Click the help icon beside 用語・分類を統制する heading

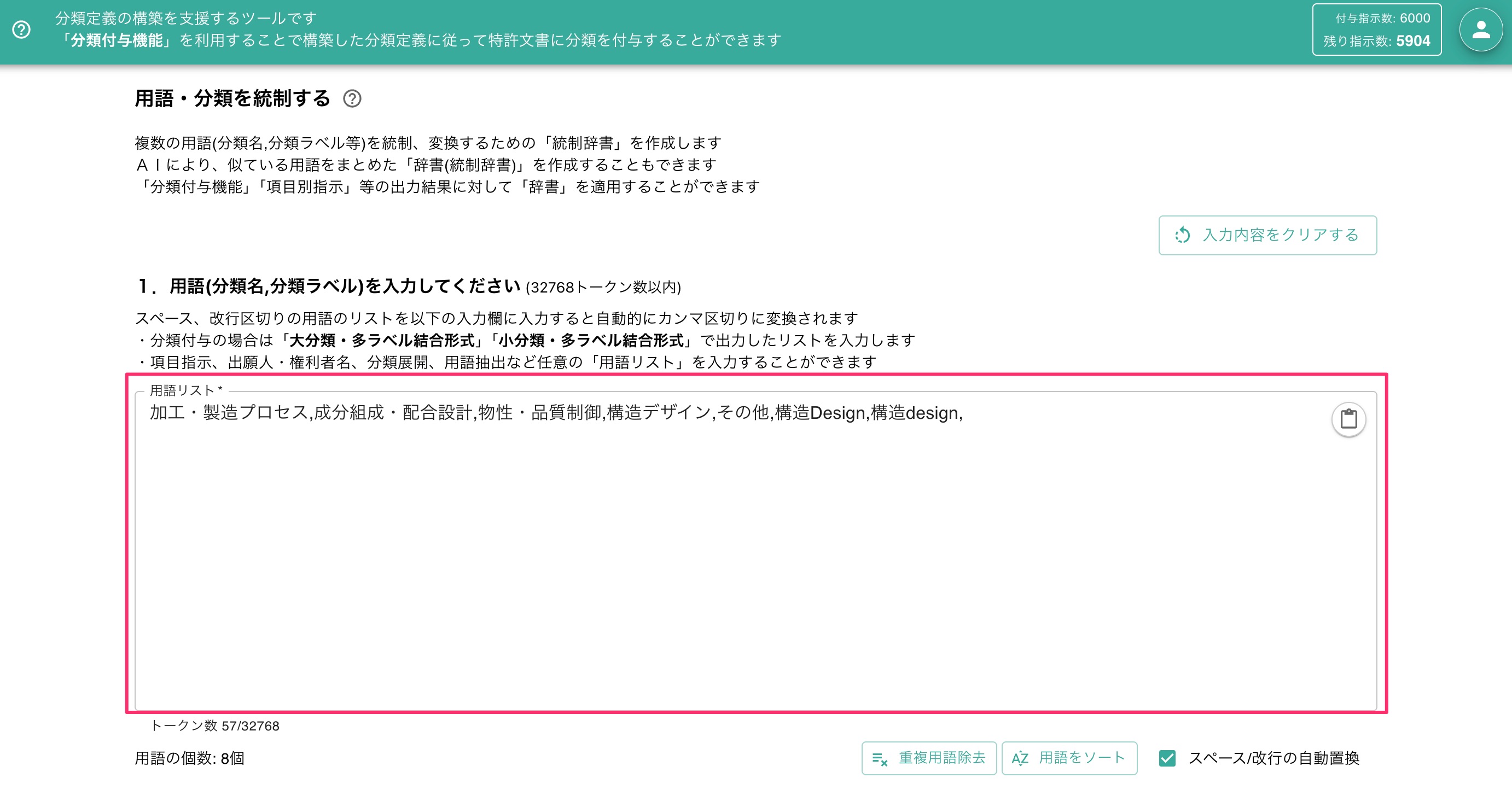tap(352, 98)
